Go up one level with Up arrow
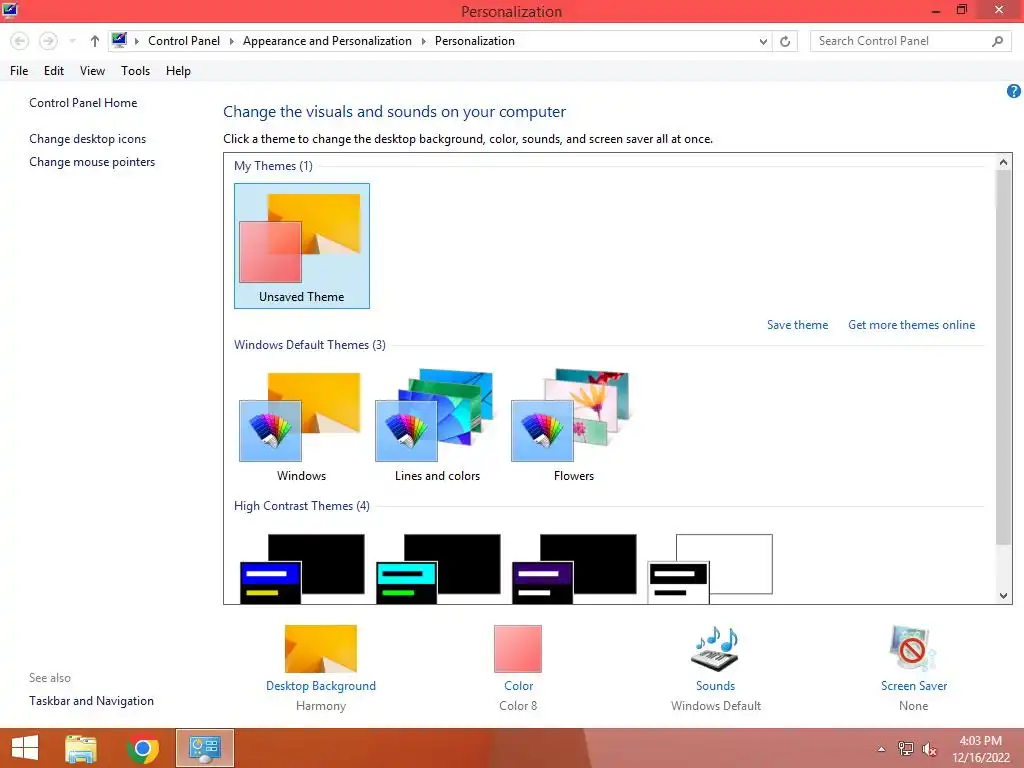This screenshot has height=768, width=1024. pyautogui.click(x=95, y=41)
